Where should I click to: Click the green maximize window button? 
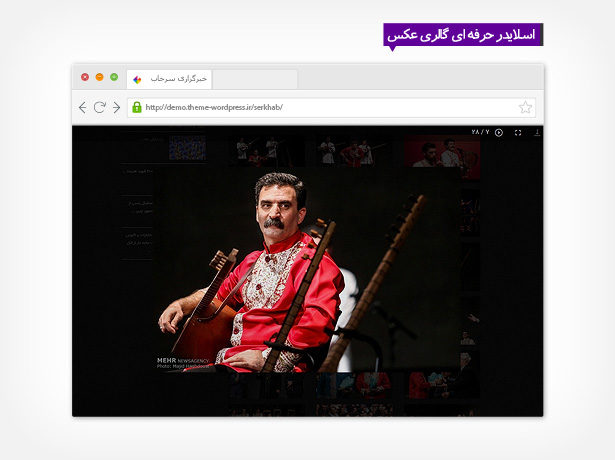coord(114,77)
